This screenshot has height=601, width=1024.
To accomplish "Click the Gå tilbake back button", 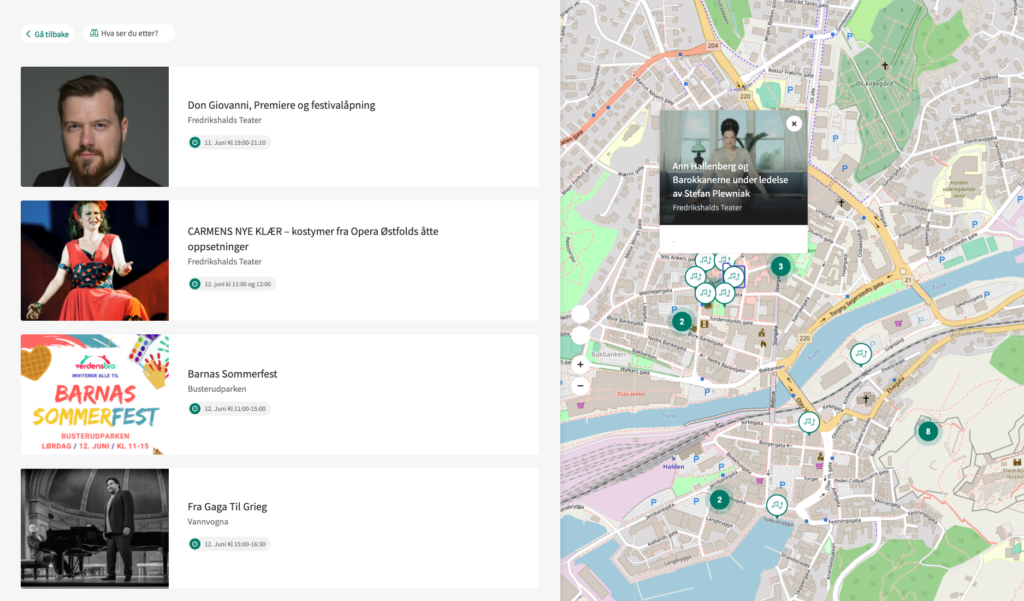I will coord(47,34).
